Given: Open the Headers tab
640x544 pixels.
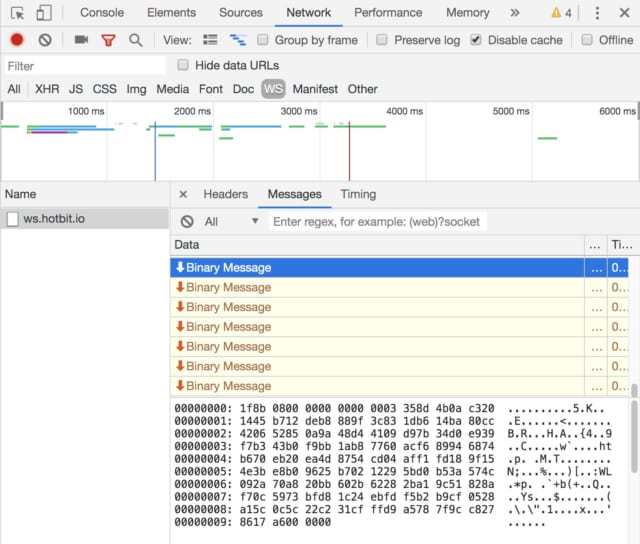Looking at the screenshot, I should coord(226,194).
